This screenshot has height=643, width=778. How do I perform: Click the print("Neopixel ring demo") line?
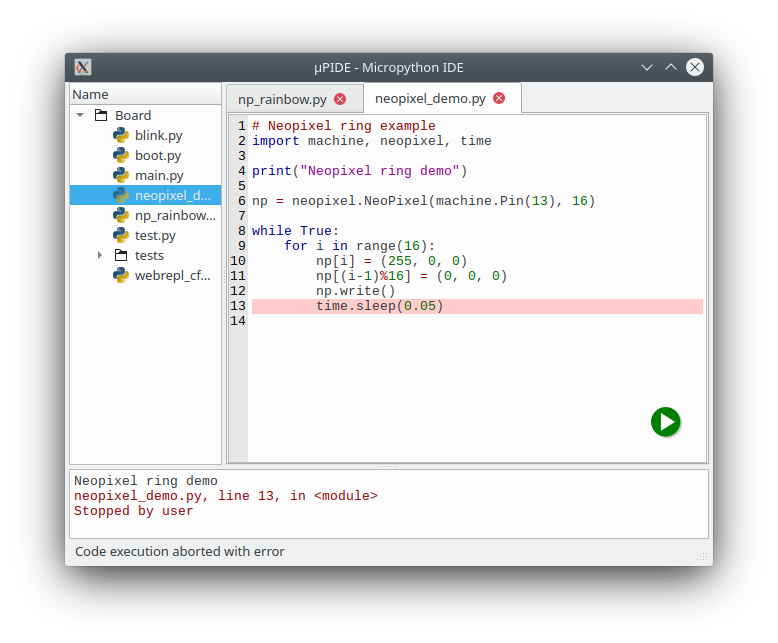coord(360,171)
